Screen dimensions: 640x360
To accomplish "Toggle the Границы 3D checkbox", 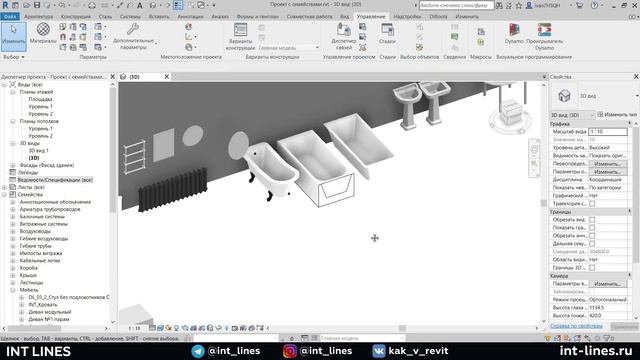I will [x=592, y=268].
